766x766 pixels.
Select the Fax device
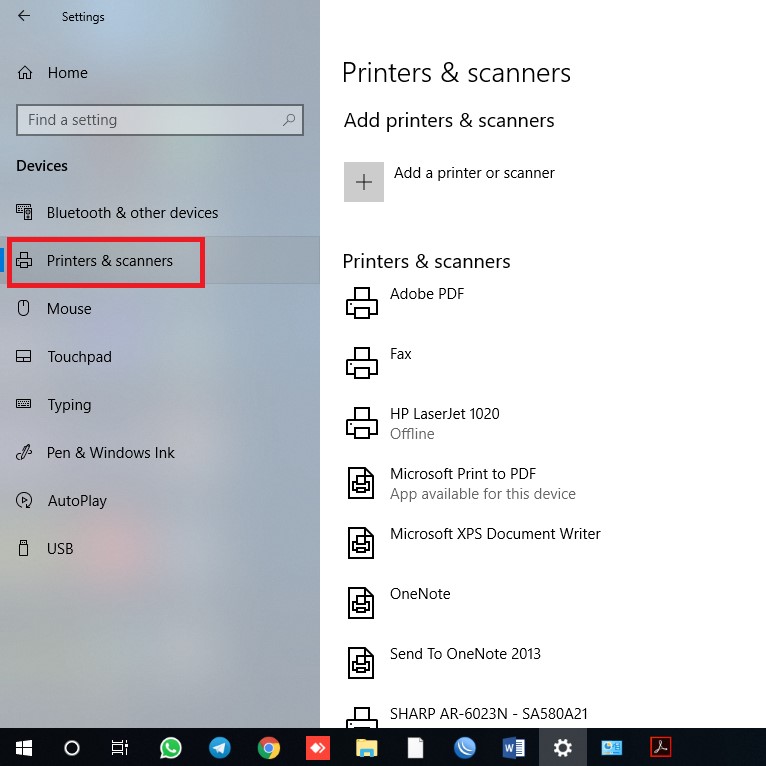[401, 354]
